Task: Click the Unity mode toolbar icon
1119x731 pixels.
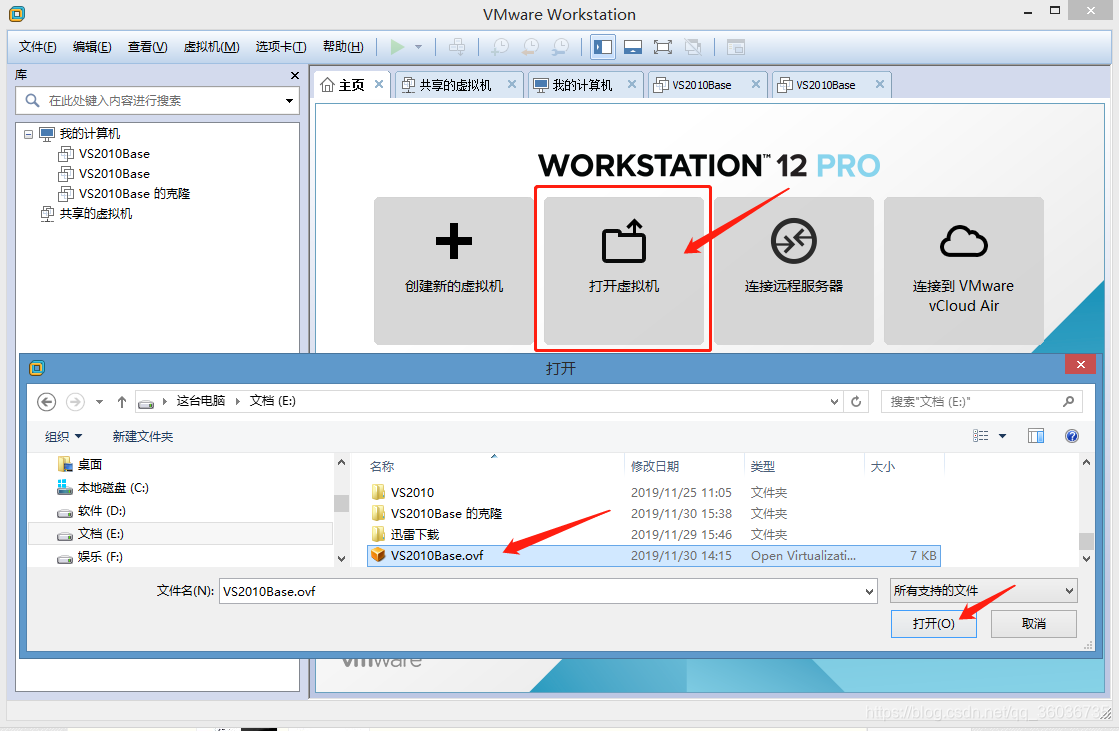Action: 693,47
